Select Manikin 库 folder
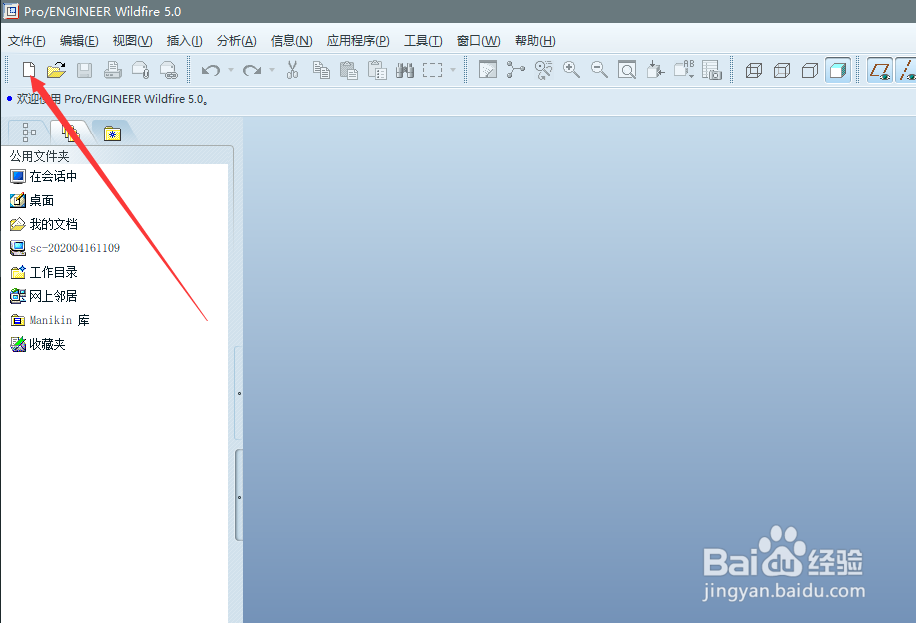Image resolution: width=916 pixels, height=623 pixels. pyautogui.click(x=50, y=320)
